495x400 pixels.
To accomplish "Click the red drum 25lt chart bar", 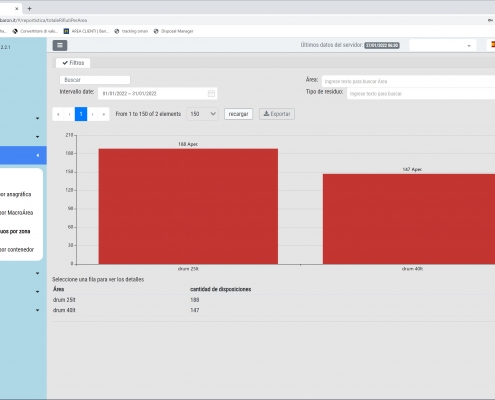I will point(188,206).
